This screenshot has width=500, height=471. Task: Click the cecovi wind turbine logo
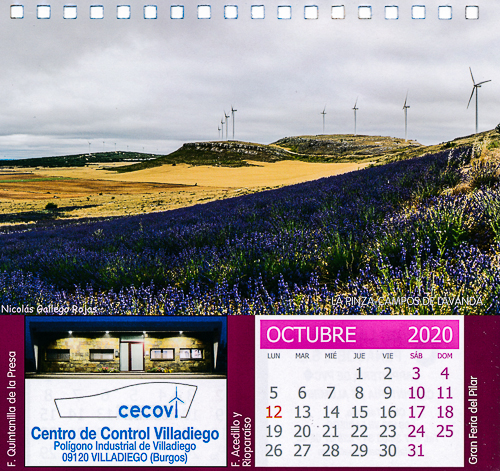point(126,401)
